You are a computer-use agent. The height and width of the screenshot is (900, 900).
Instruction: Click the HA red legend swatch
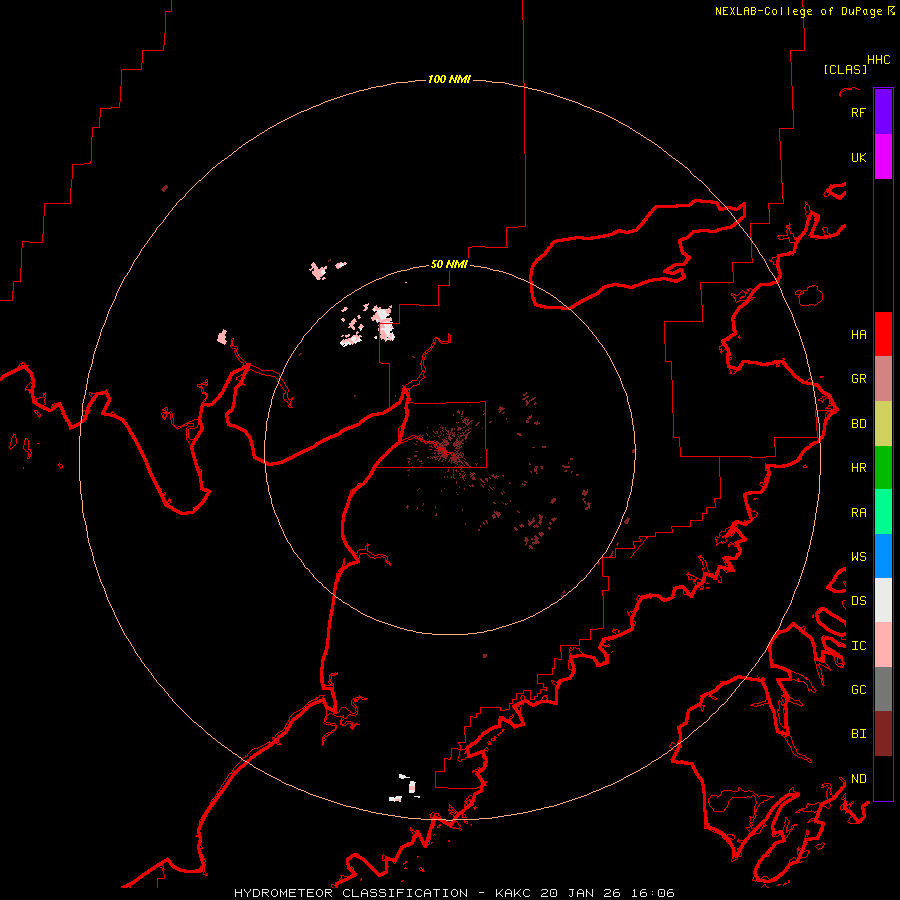click(883, 334)
